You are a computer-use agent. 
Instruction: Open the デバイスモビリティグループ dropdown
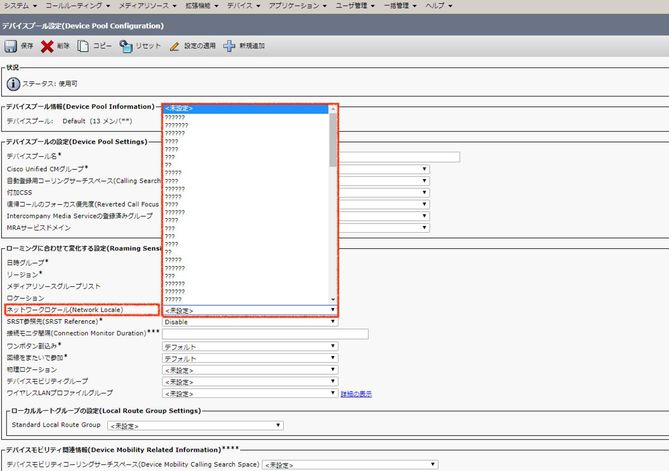[x=250, y=382]
